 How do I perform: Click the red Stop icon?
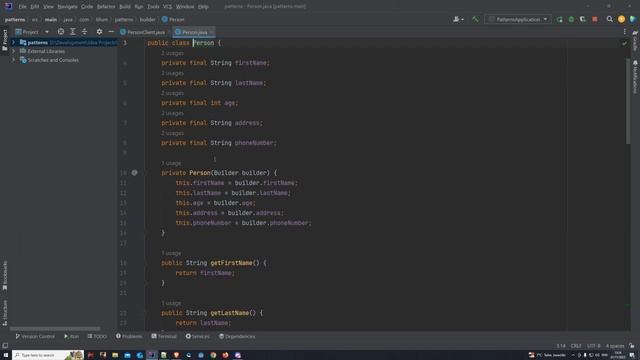(595, 19)
